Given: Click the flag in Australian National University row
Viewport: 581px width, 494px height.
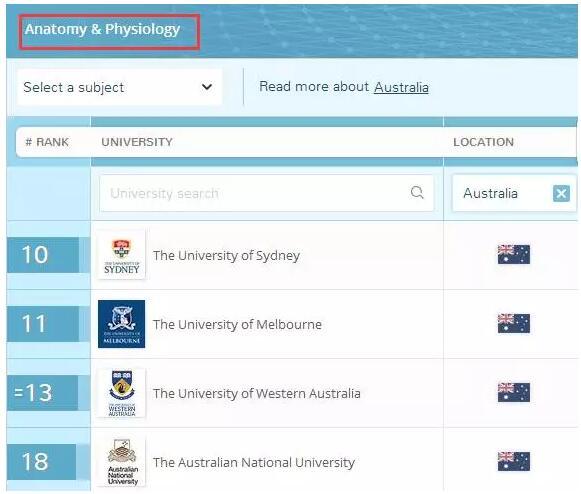Looking at the screenshot, I should tap(514, 461).
